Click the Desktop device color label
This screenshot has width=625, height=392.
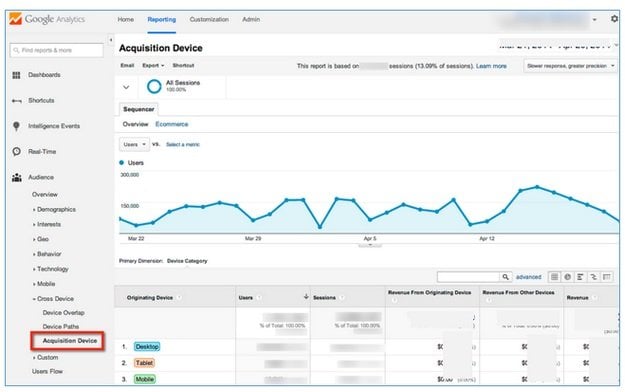pos(147,347)
